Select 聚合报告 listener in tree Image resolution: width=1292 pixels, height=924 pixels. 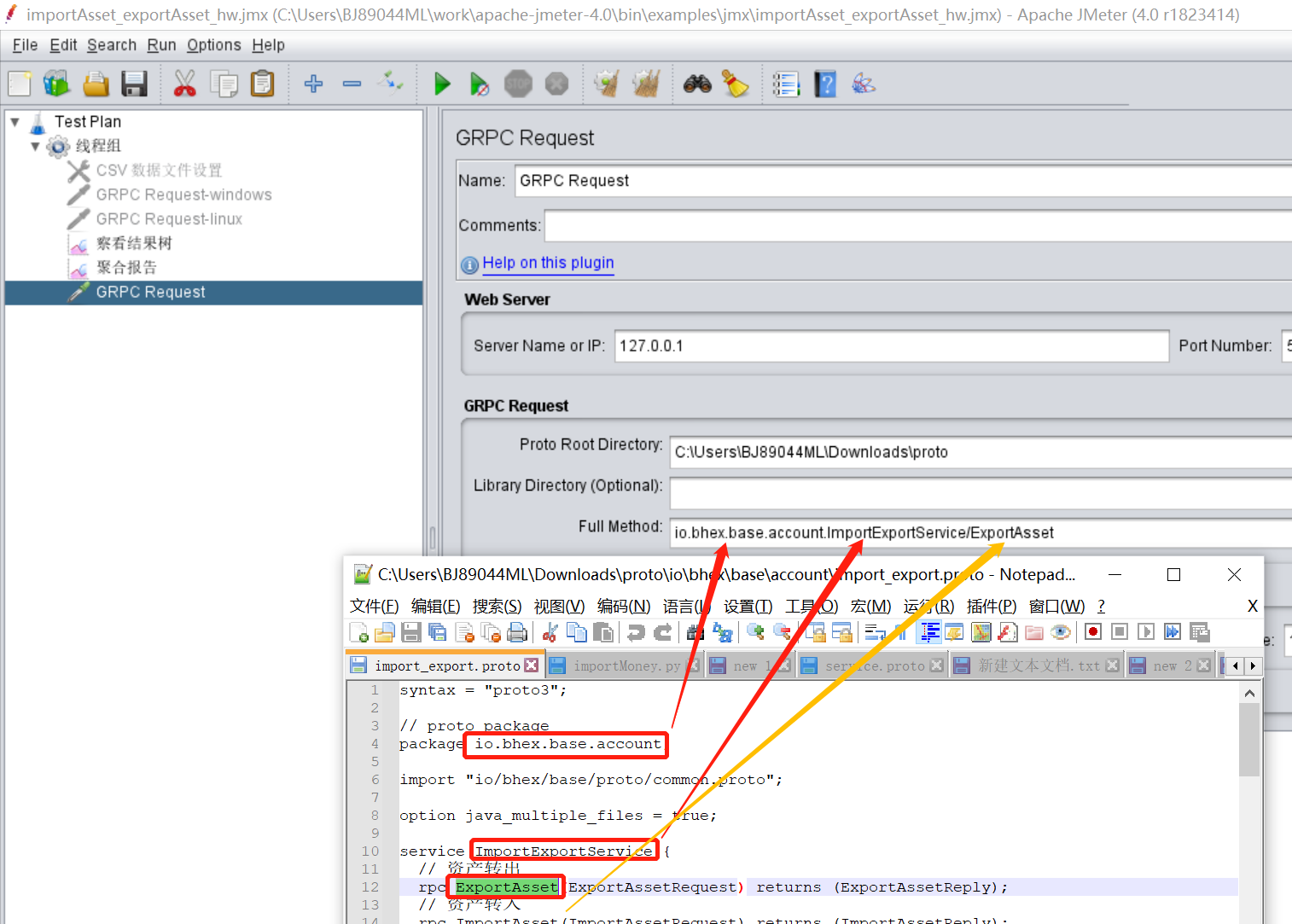click(x=126, y=267)
